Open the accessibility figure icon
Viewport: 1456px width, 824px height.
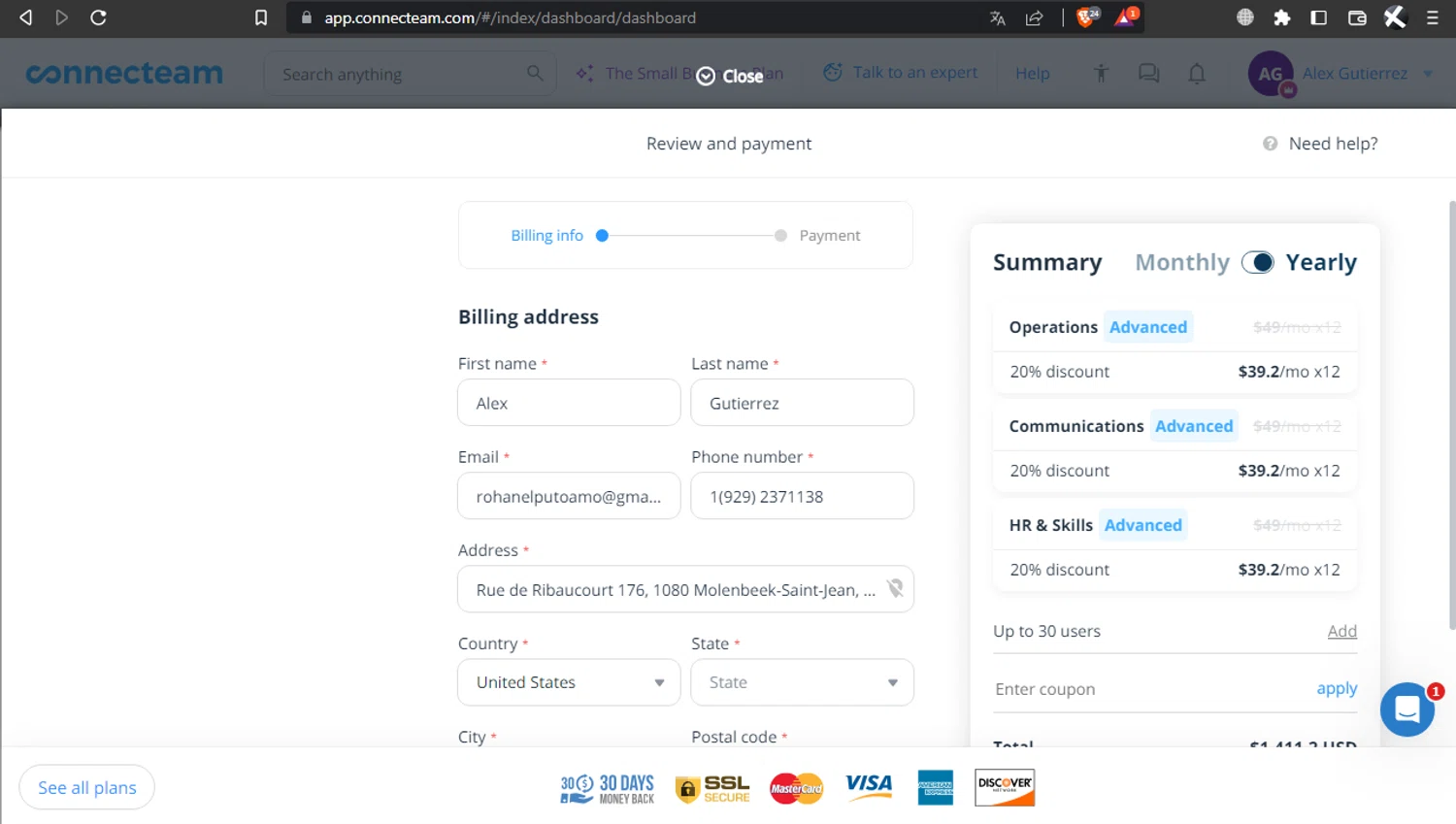pos(1101,73)
